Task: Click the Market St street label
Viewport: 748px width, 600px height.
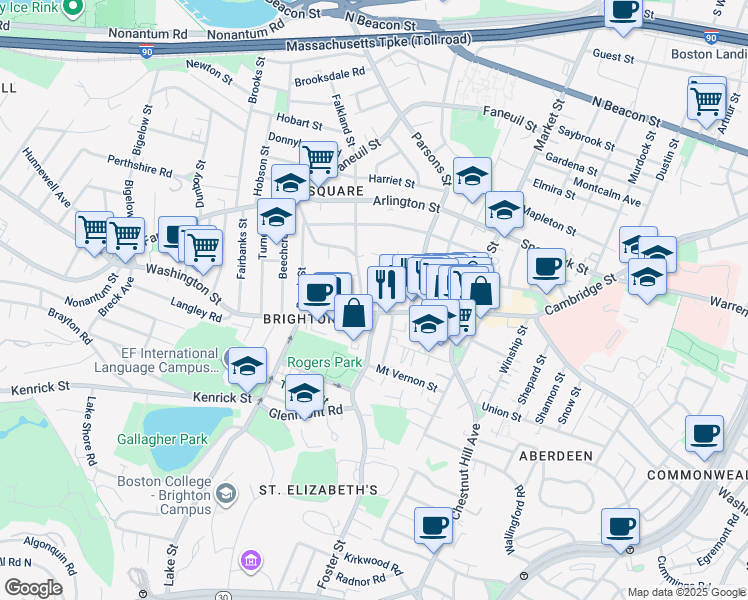Action: pyautogui.click(x=549, y=125)
